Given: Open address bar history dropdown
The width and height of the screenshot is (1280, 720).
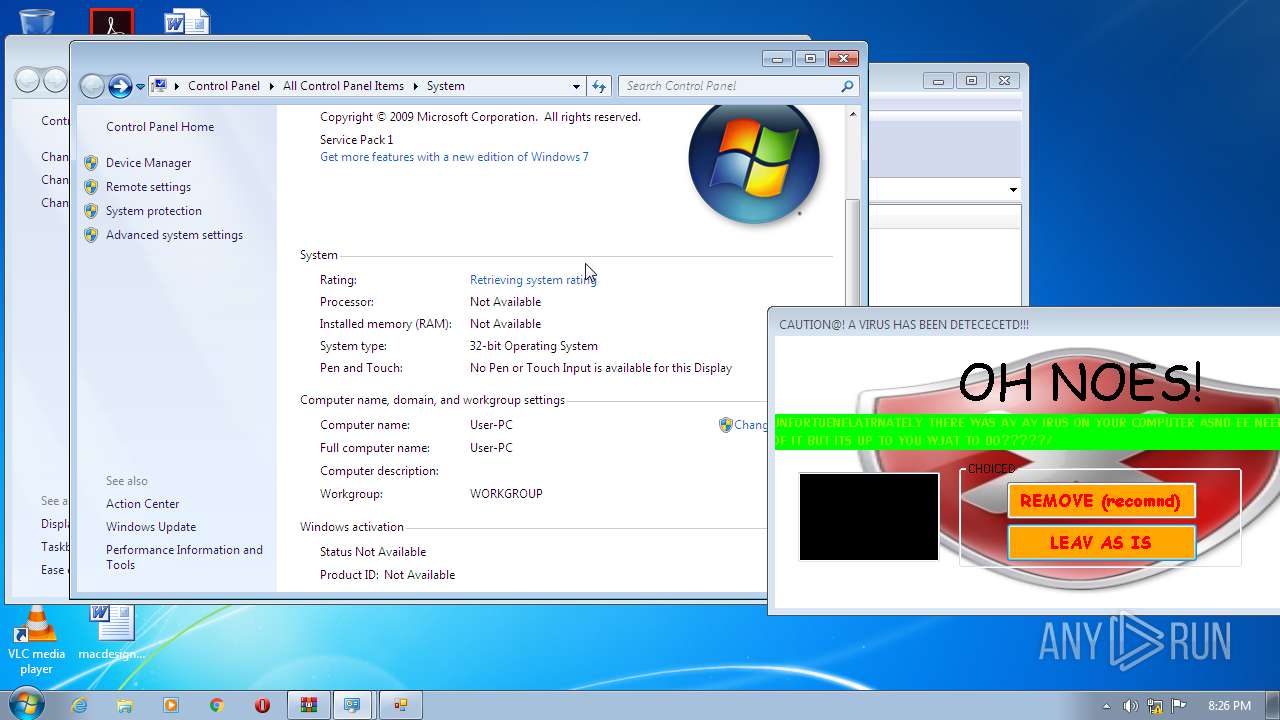Looking at the screenshot, I should [576, 86].
